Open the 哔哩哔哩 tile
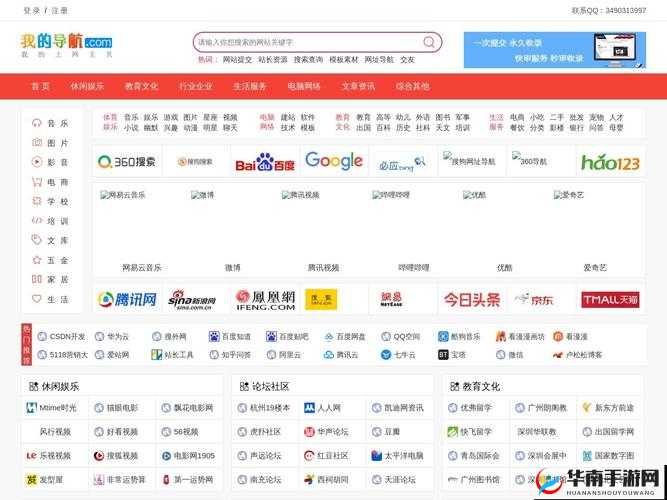Screen dimensions: 667x500 click(x=414, y=231)
